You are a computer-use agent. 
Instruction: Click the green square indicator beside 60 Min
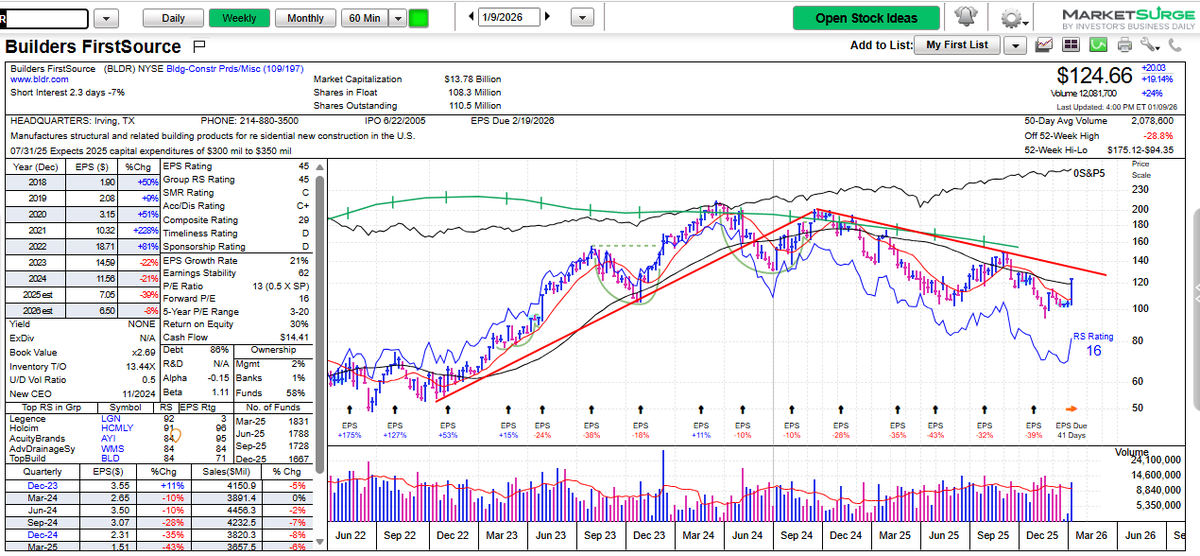click(x=419, y=18)
